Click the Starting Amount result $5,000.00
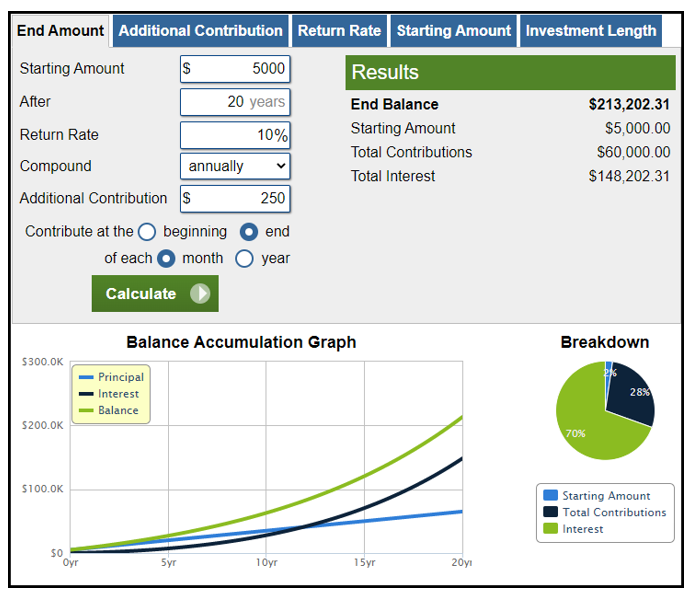691x598 pixels. tap(638, 128)
